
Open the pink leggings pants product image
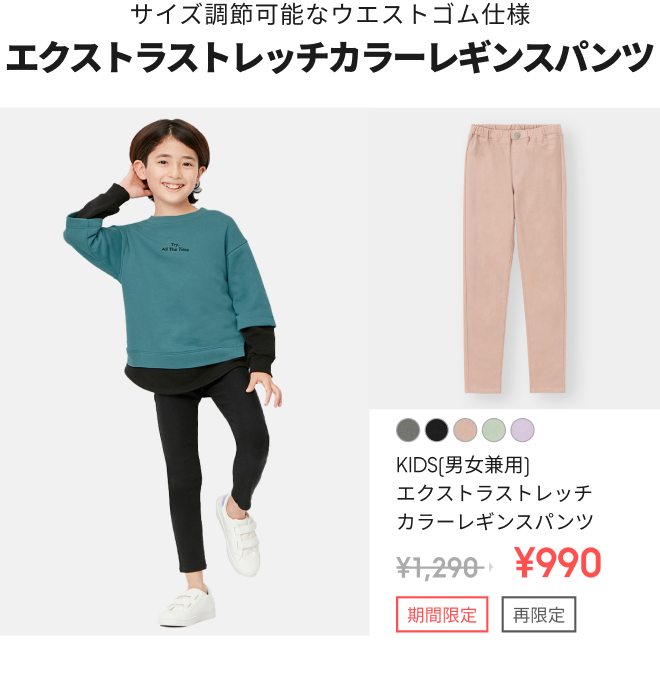click(515, 259)
